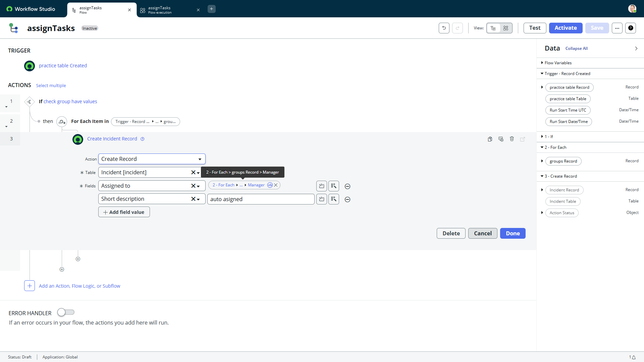Image resolution: width=644 pixels, height=362 pixels.
Task: Click the trash icon in step 3 header
Action: [x=512, y=139]
